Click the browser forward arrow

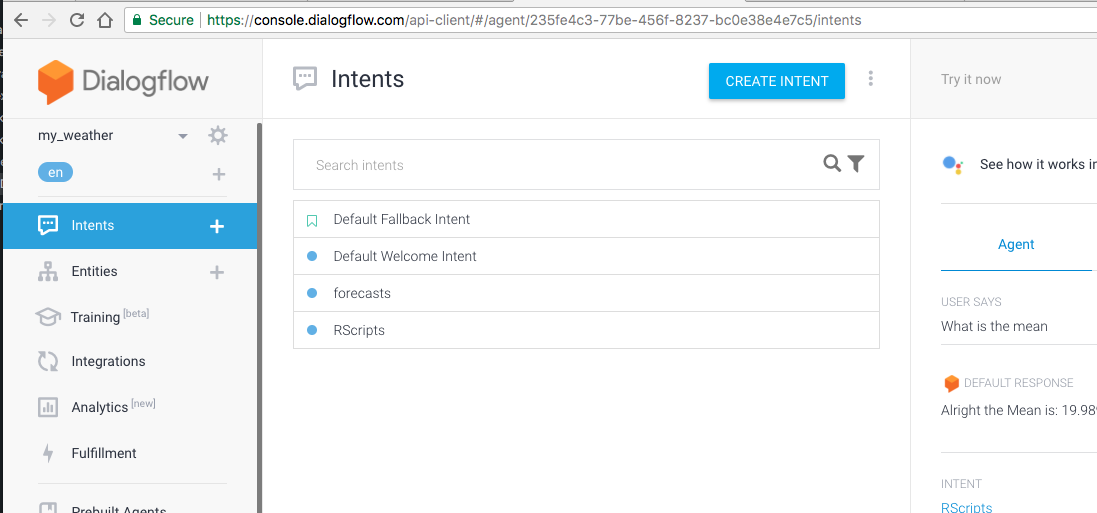[48, 20]
